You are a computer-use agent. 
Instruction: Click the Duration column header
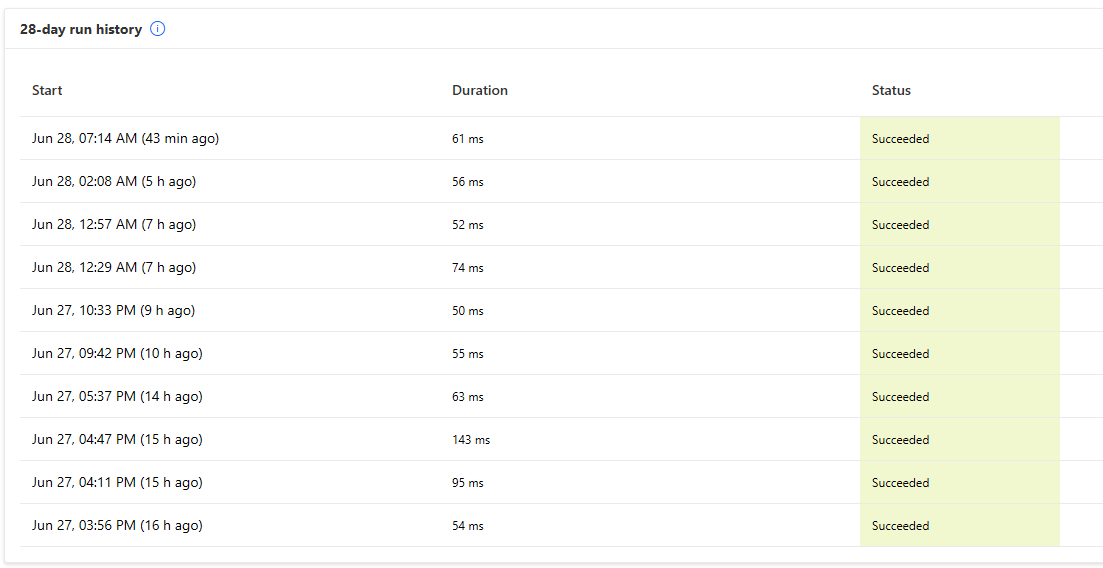point(480,90)
